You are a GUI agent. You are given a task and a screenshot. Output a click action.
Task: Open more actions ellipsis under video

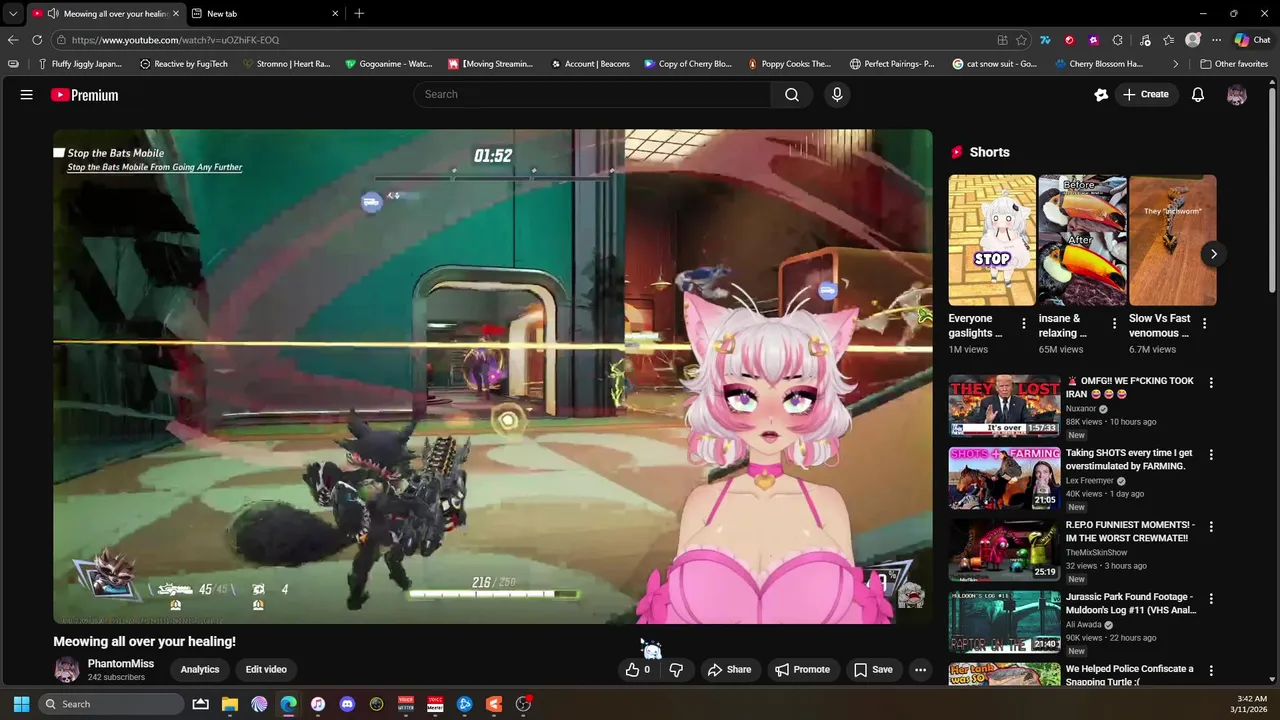click(x=921, y=670)
